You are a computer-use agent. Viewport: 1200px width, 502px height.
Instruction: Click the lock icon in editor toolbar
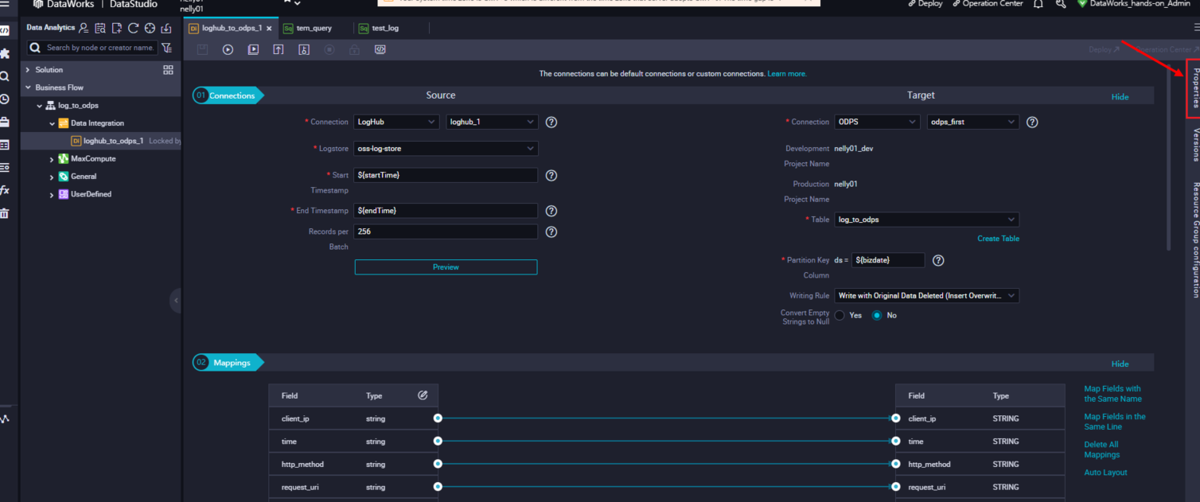(354, 49)
